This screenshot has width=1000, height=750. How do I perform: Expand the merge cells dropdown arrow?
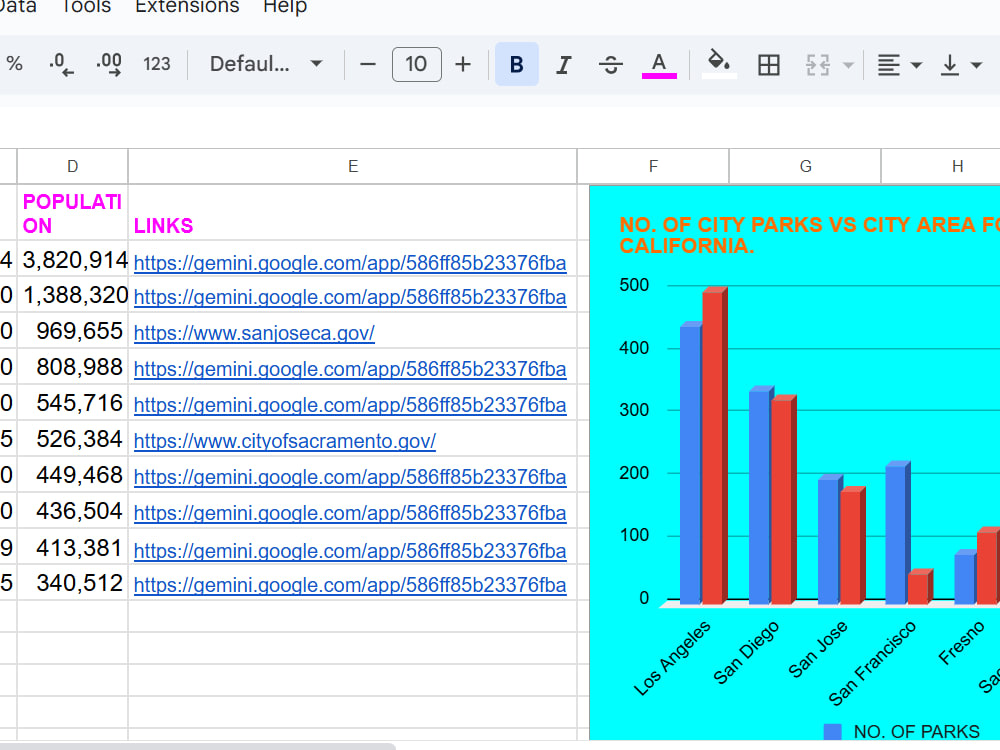[848, 64]
